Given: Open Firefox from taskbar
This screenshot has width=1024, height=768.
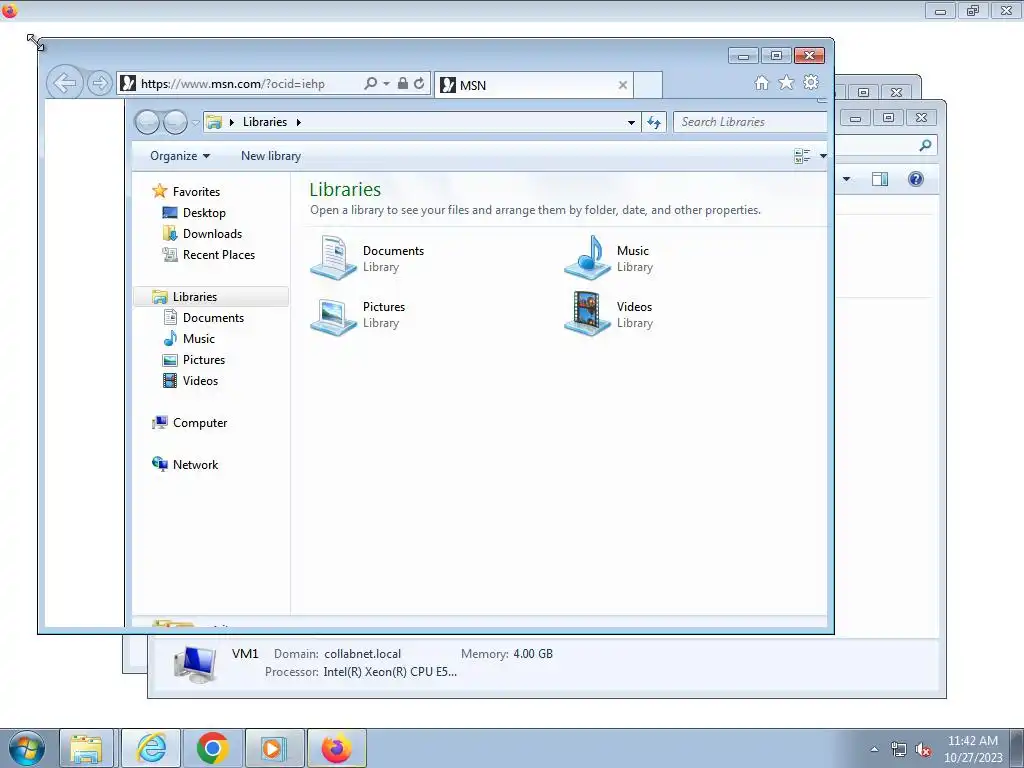Looking at the screenshot, I should (x=336, y=748).
